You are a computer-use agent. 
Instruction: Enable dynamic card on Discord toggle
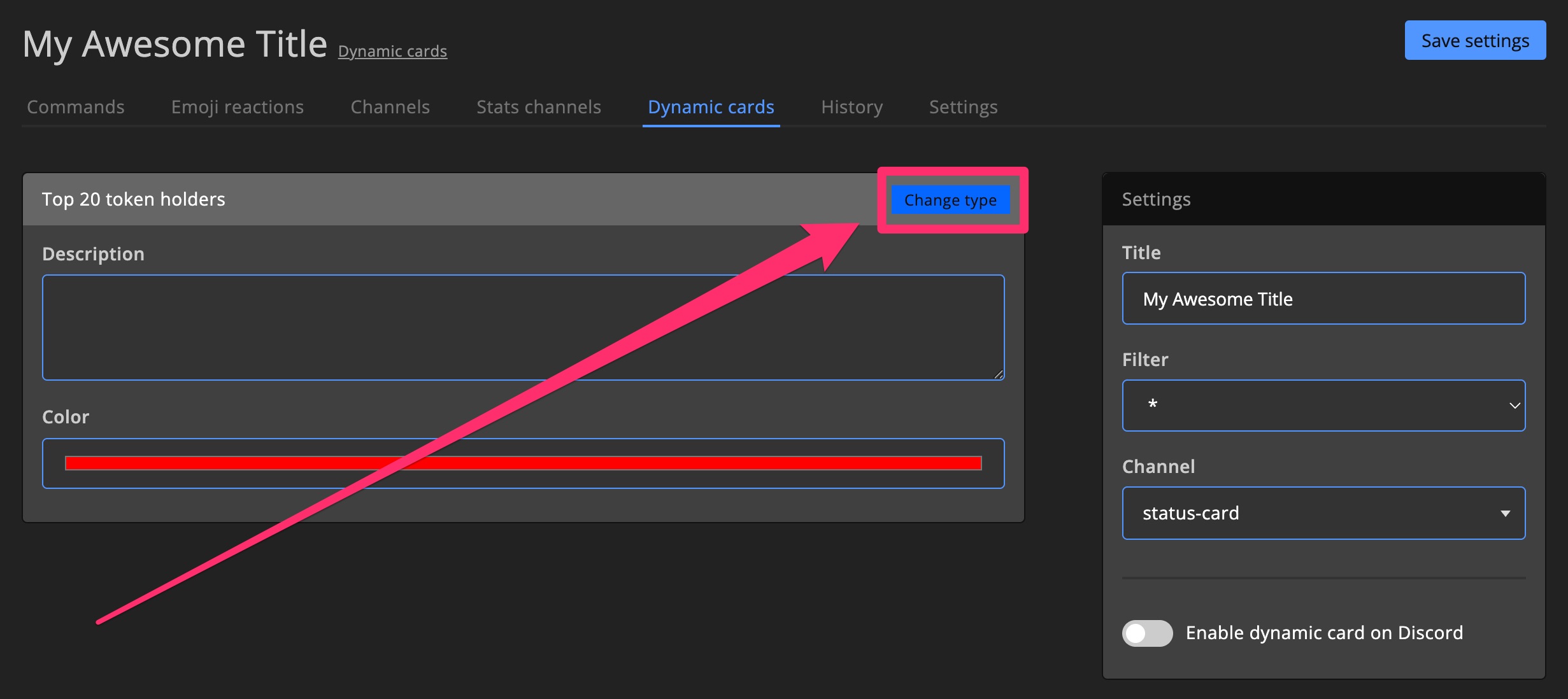click(1147, 633)
